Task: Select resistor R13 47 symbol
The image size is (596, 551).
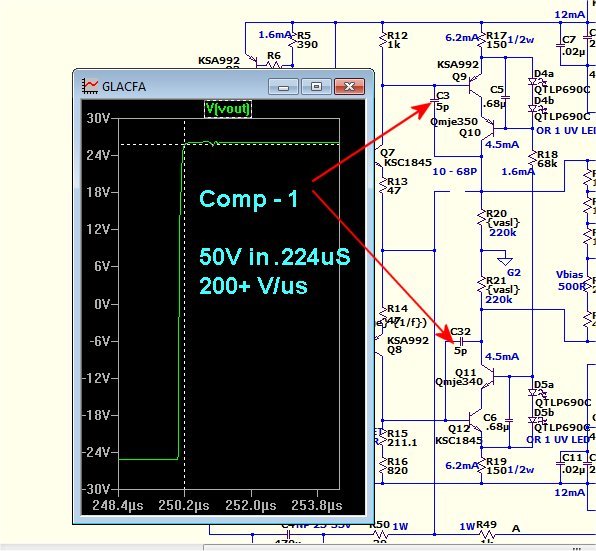Action: coord(383,185)
